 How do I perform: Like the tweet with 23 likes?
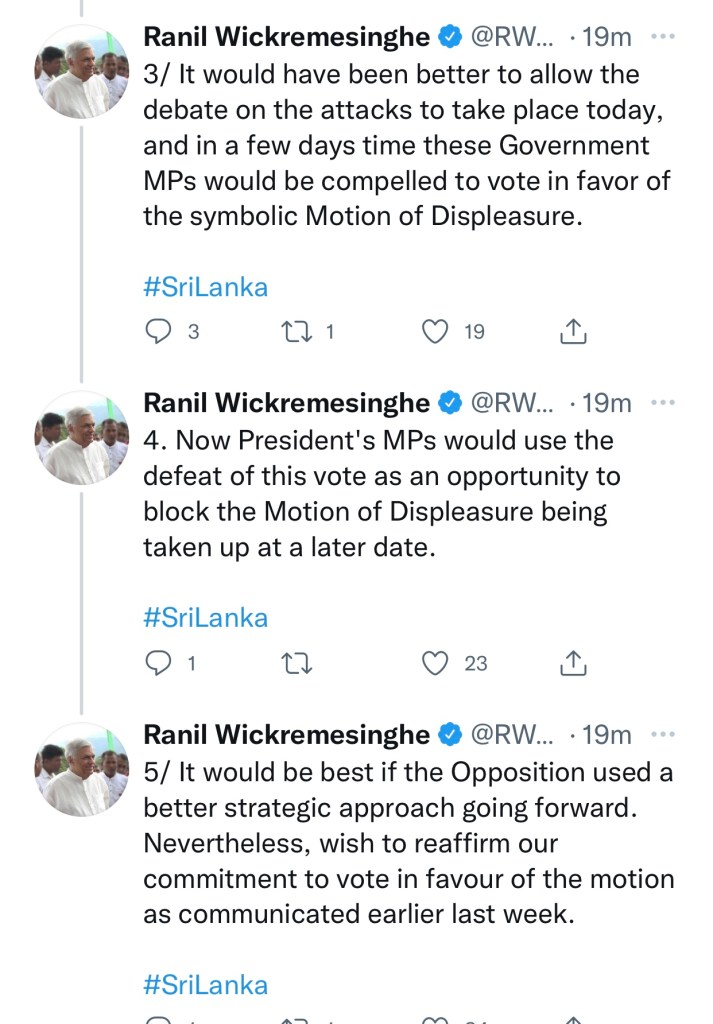tap(436, 662)
